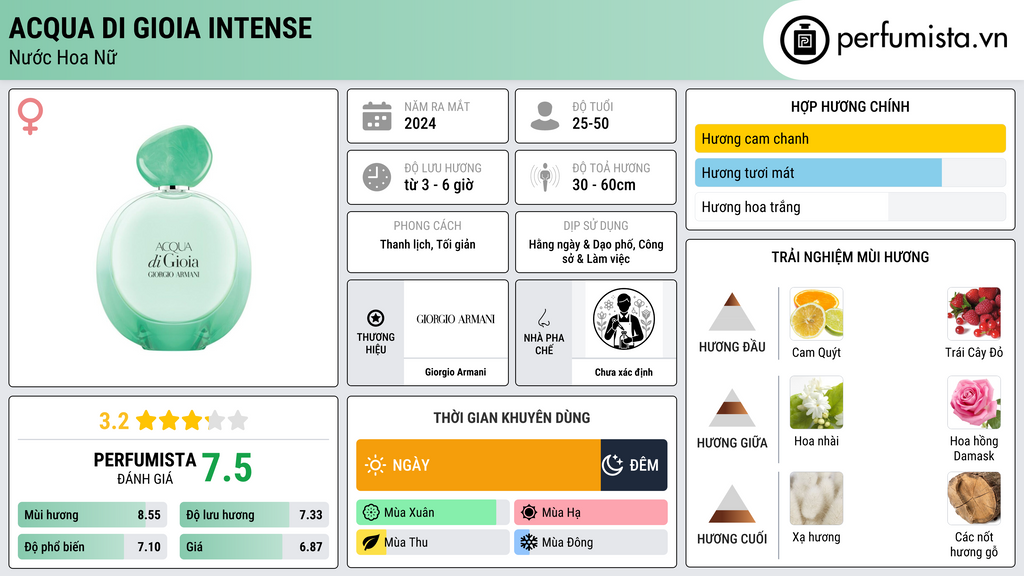Click the Cam Quýt citrus note image
This screenshot has width=1024, height=576.
tap(816, 313)
